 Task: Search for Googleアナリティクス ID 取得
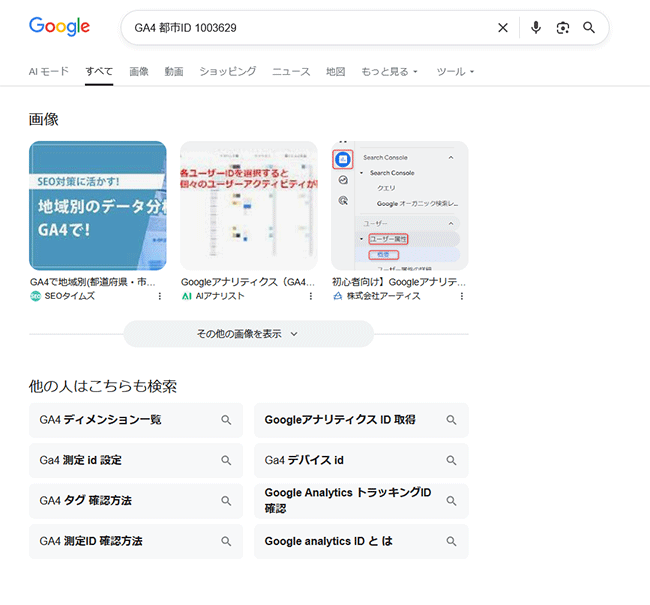point(361,420)
